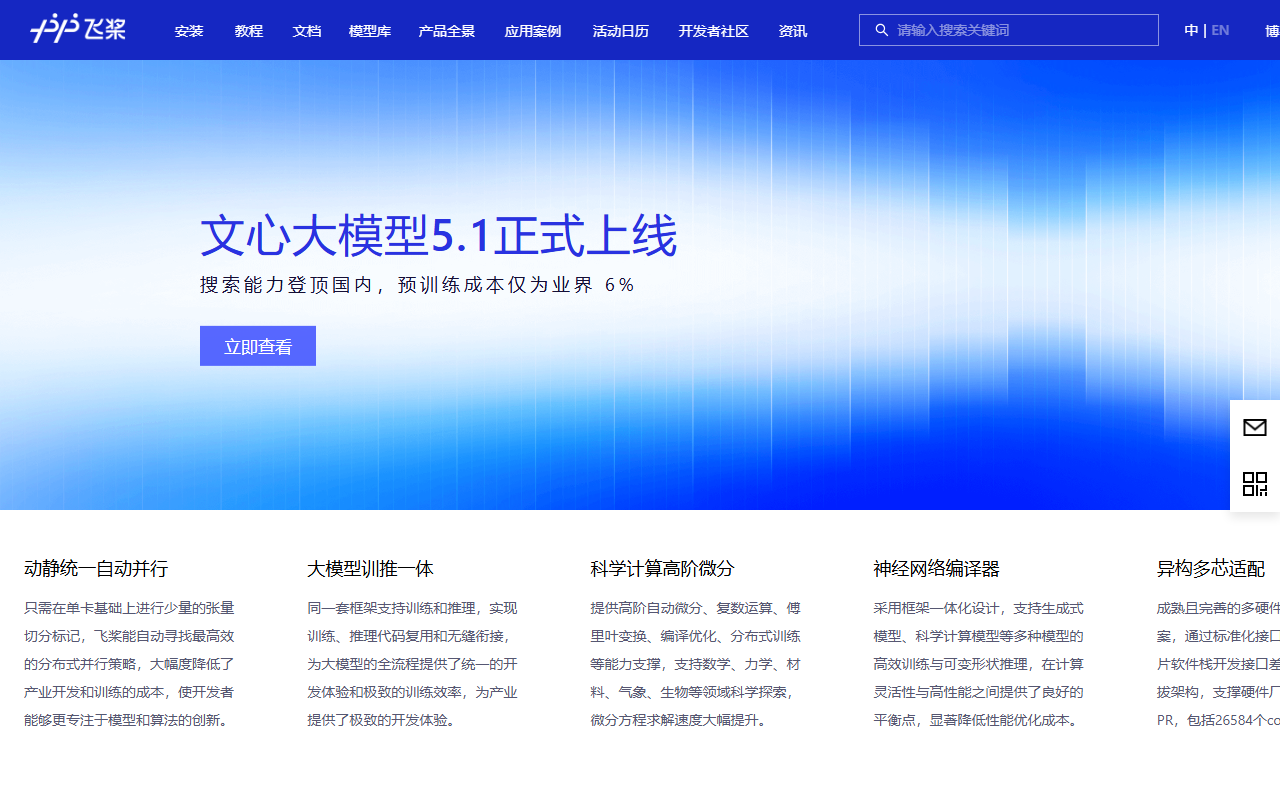Visit the 开发者社区 menu item

pyautogui.click(x=714, y=31)
